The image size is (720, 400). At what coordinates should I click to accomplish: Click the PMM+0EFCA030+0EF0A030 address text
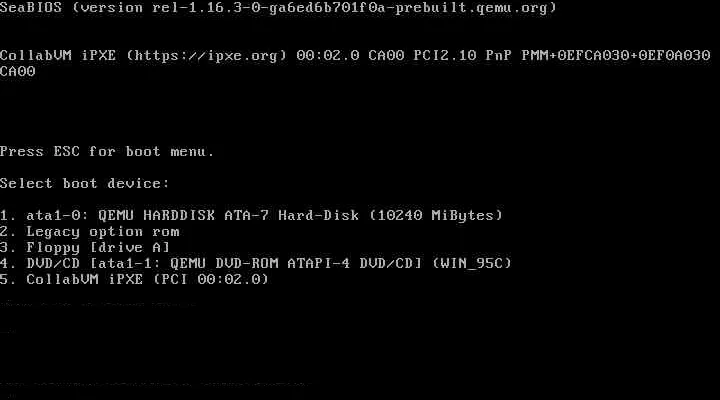click(616, 56)
